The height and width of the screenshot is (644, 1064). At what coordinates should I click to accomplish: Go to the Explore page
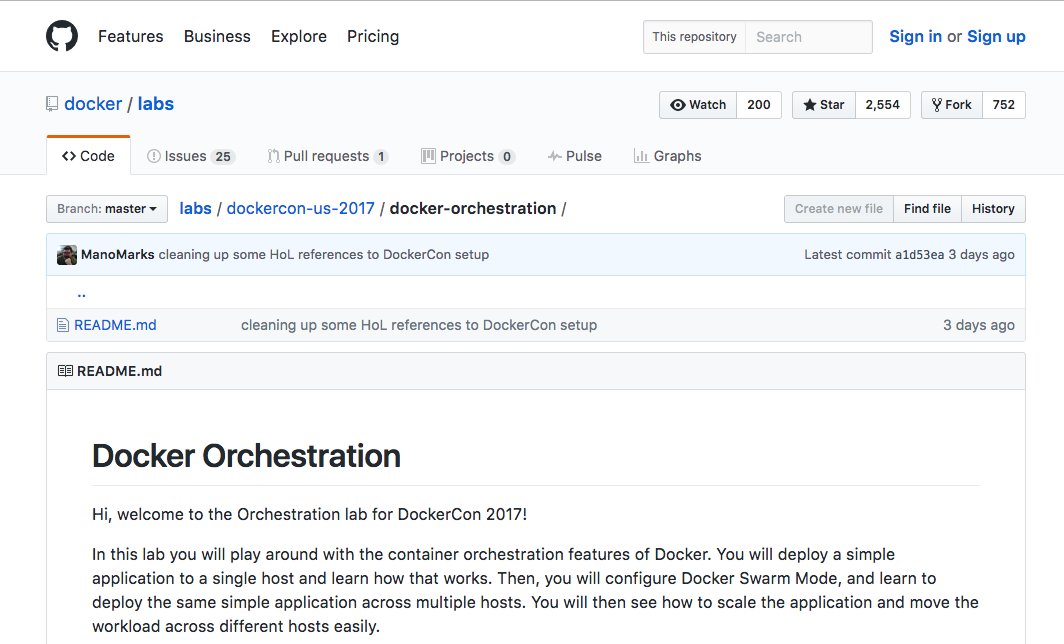click(299, 36)
